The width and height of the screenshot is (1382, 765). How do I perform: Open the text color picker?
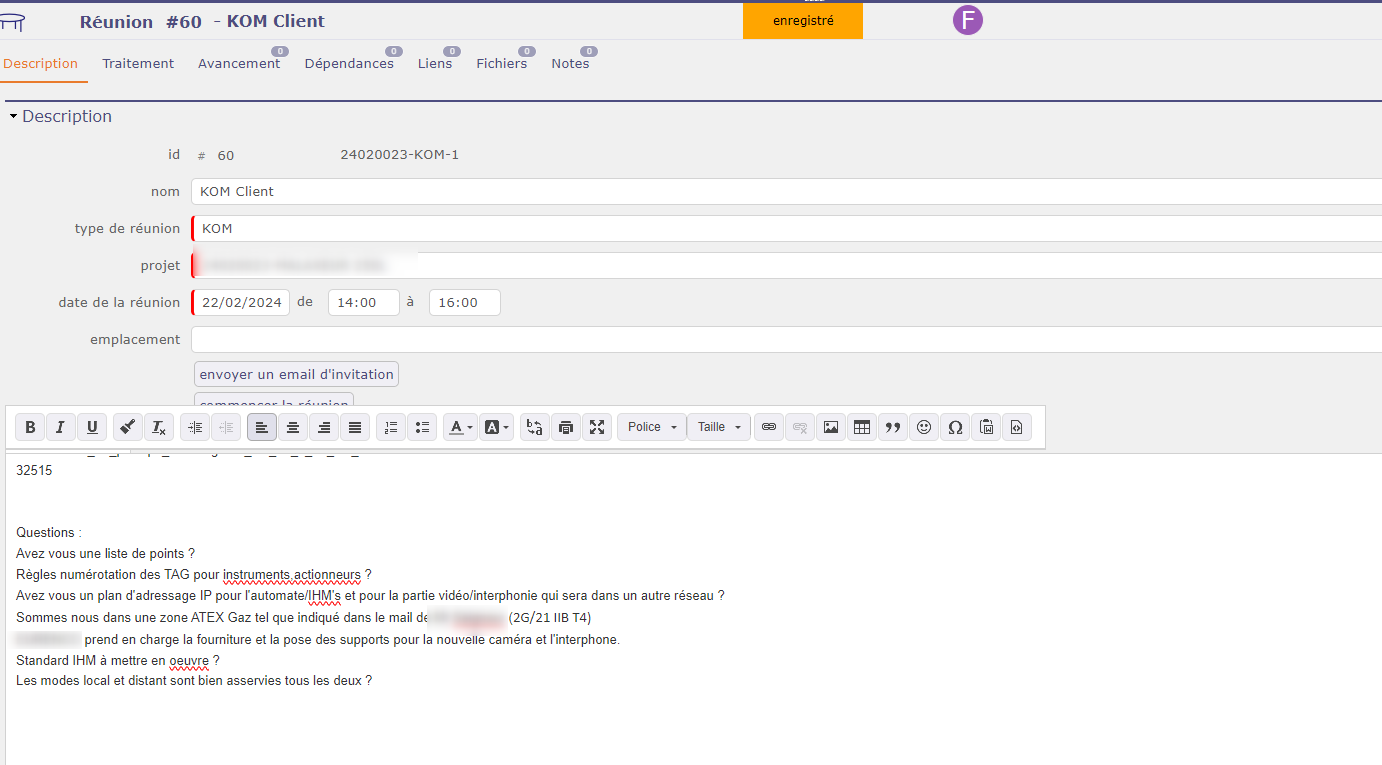(x=460, y=427)
